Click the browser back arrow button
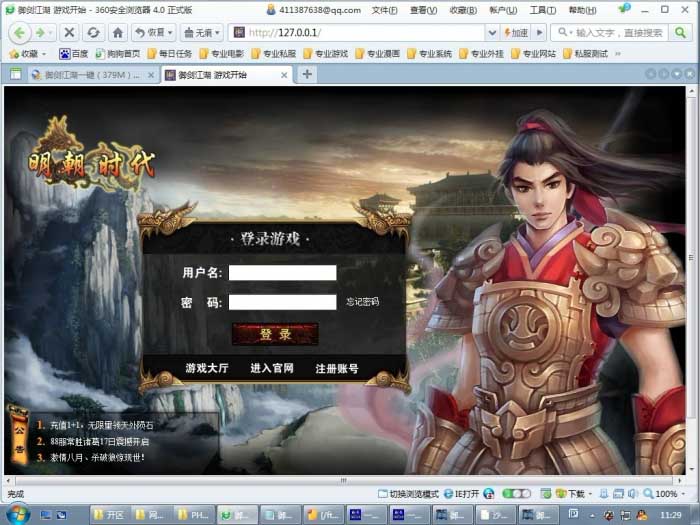Viewport: 700px width, 525px height. (x=19, y=32)
